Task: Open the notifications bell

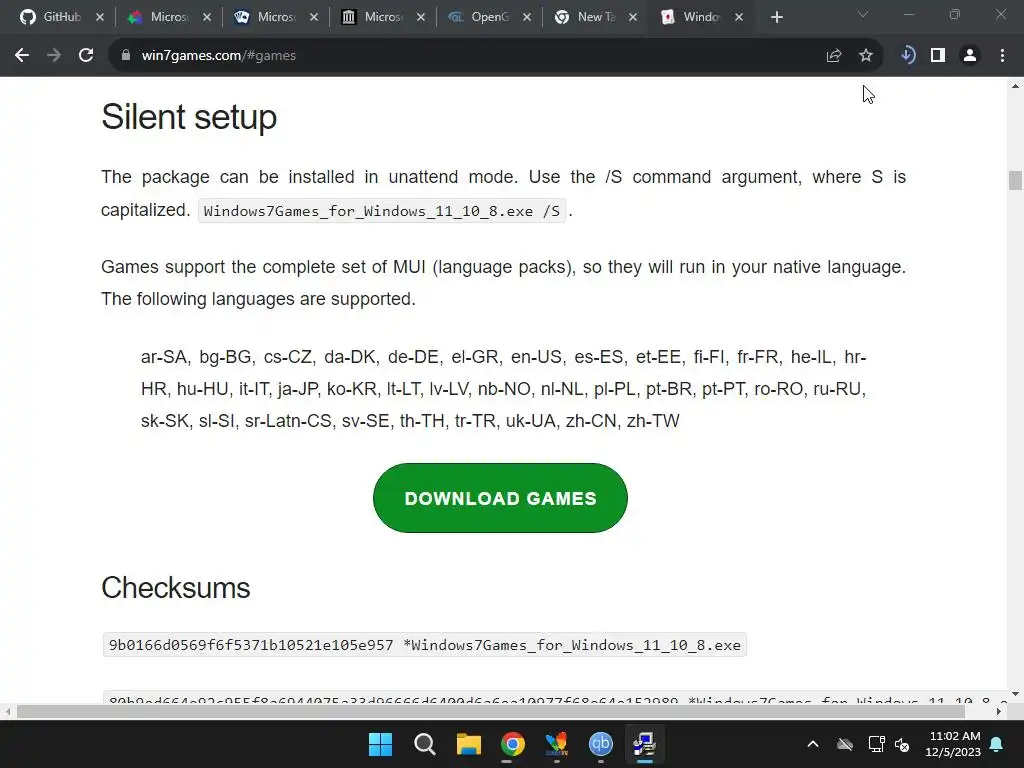Action: click(x=997, y=744)
